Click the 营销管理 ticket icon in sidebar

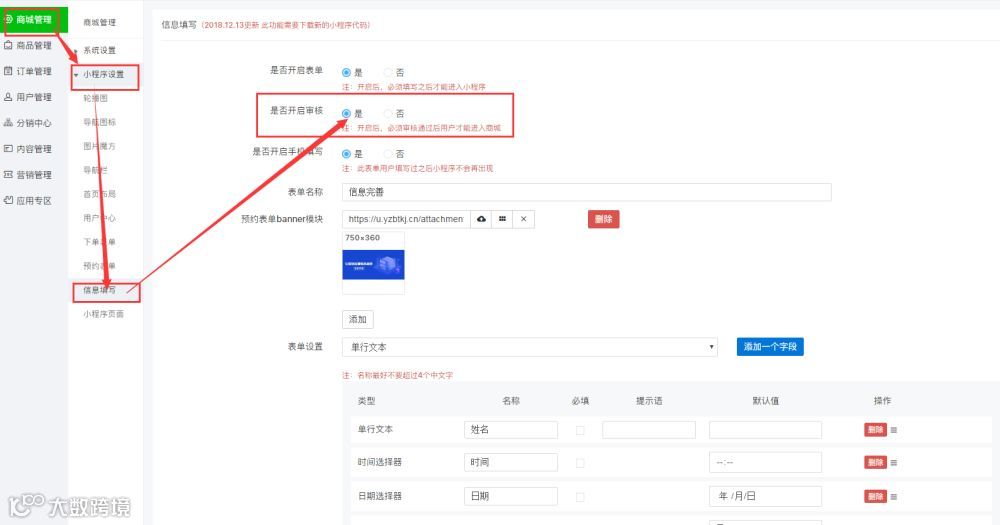[x=8, y=174]
